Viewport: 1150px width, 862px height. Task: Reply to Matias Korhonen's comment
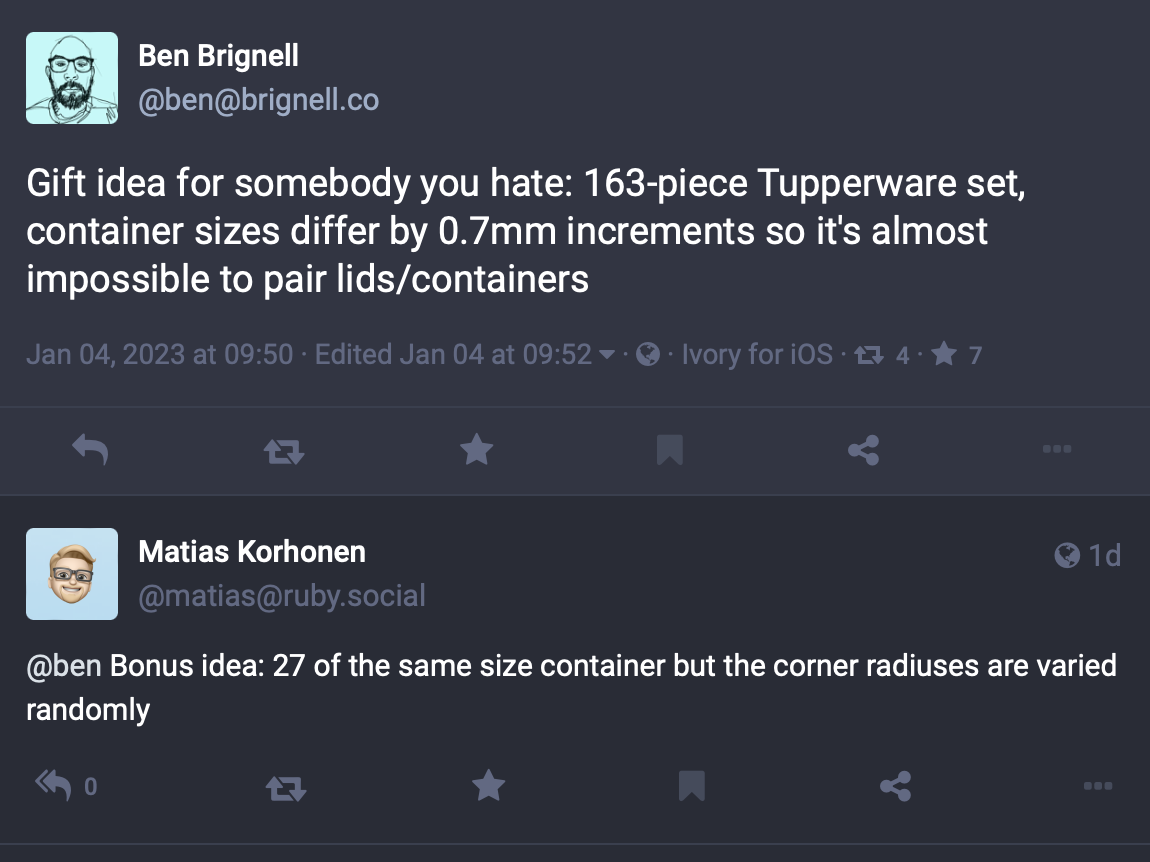[x=66, y=786]
